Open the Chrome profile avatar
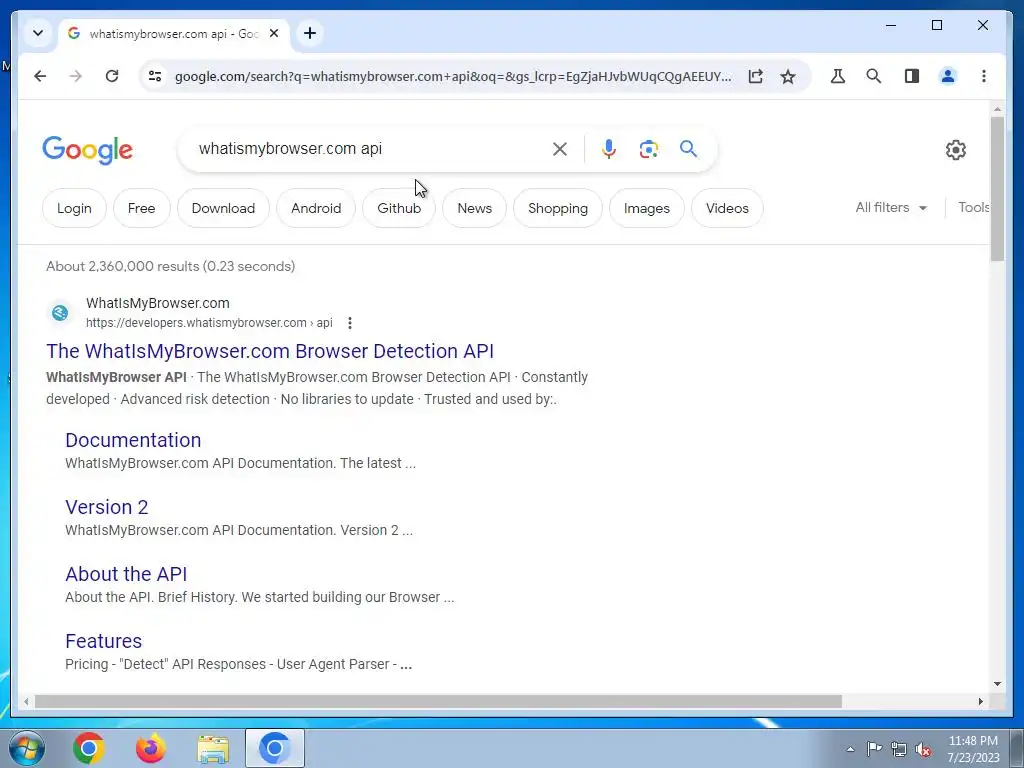Image resolution: width=1024 pixels, height=768 pixels. coord(948,76)
